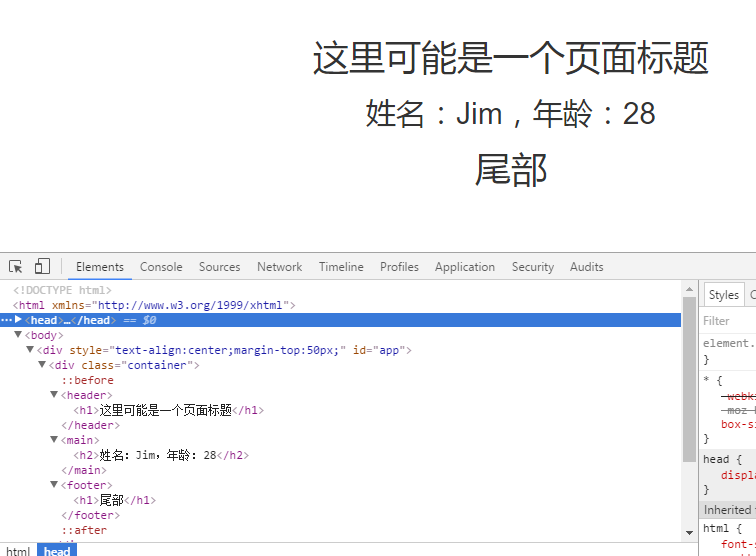
Task: Select the Styles sidebar tab
Action: pyautogui.click(x=724, y=295)
